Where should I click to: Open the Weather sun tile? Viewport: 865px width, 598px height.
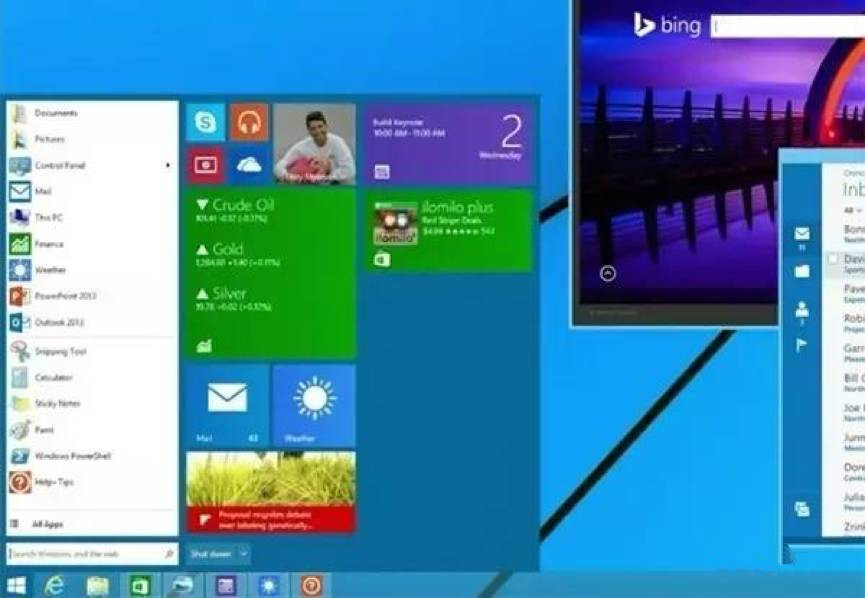pyautogui.click(x=314, y=404)
